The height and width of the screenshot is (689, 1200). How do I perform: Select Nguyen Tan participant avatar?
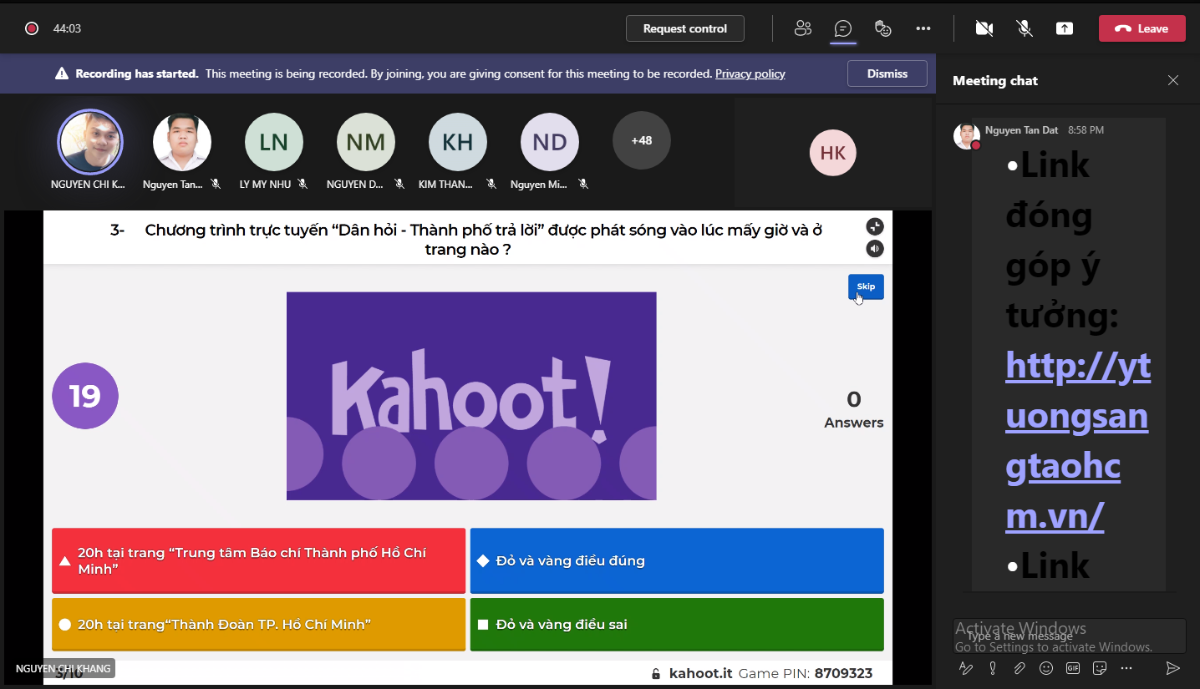point(182,142)
